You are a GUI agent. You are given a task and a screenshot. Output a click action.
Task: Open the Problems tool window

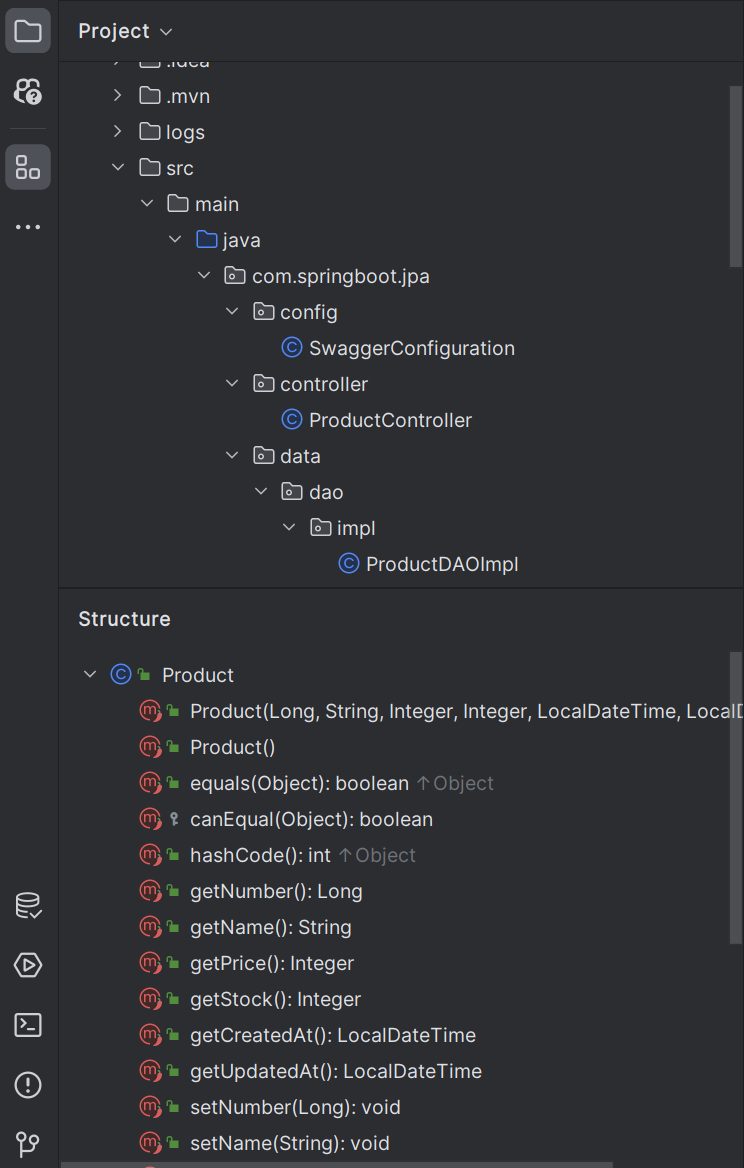coord(28,1085)
